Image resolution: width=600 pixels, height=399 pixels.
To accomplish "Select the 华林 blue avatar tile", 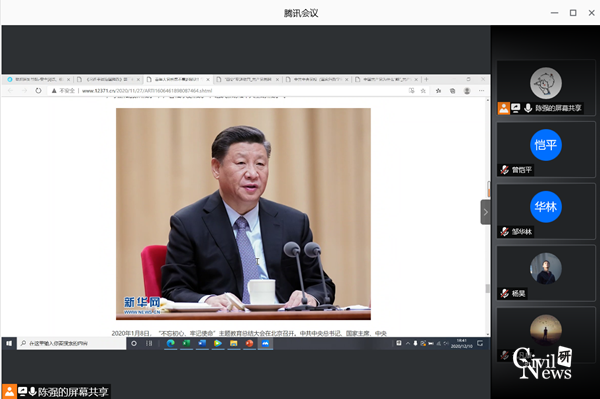I will point(546,207).
